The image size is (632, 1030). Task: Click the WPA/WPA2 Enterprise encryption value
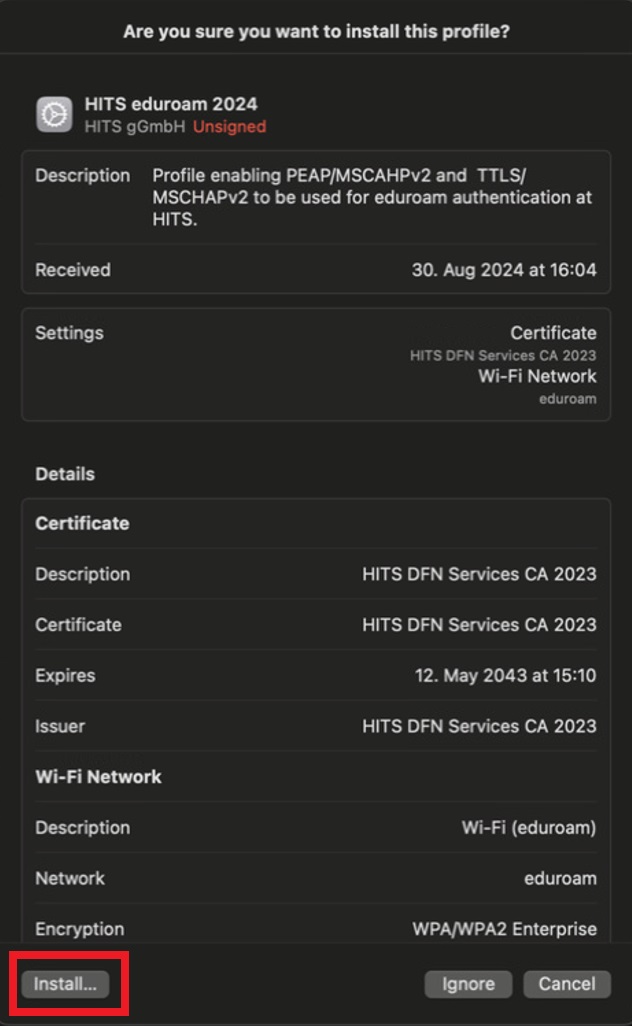pos(504,929)
